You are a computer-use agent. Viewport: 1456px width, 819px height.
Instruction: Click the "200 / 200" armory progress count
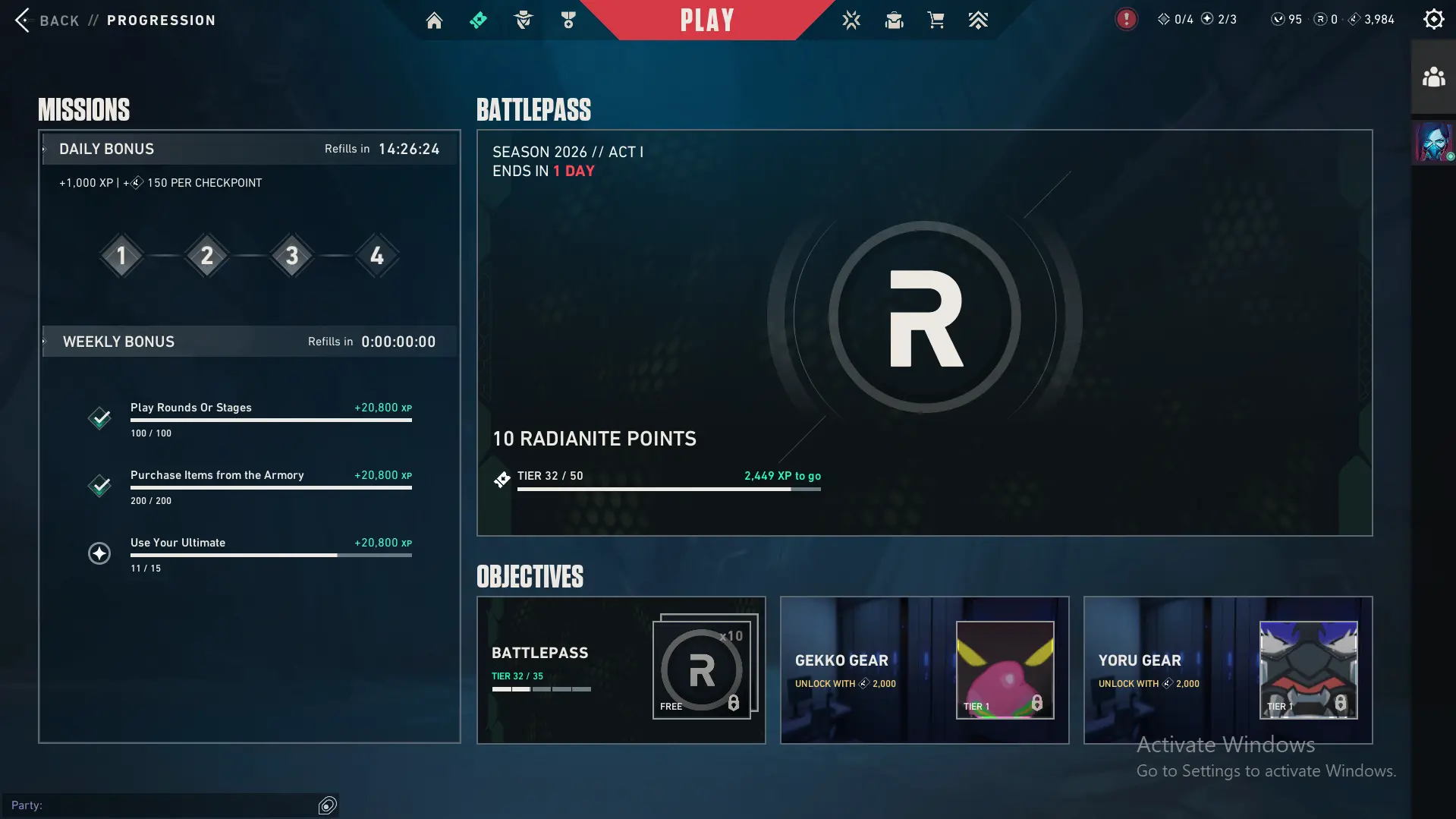(151, 501)
